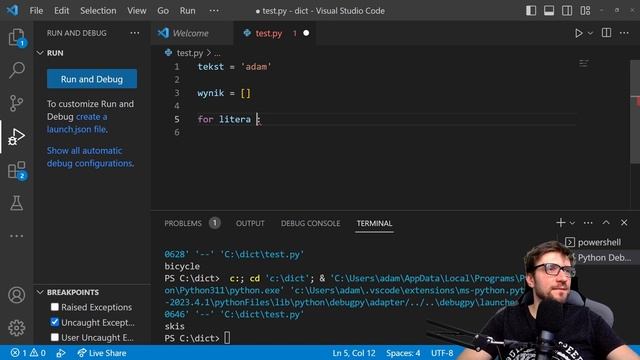Split the editor right
Image resolution: width=640 pixels, height=360 pixels.
(607, 33)
